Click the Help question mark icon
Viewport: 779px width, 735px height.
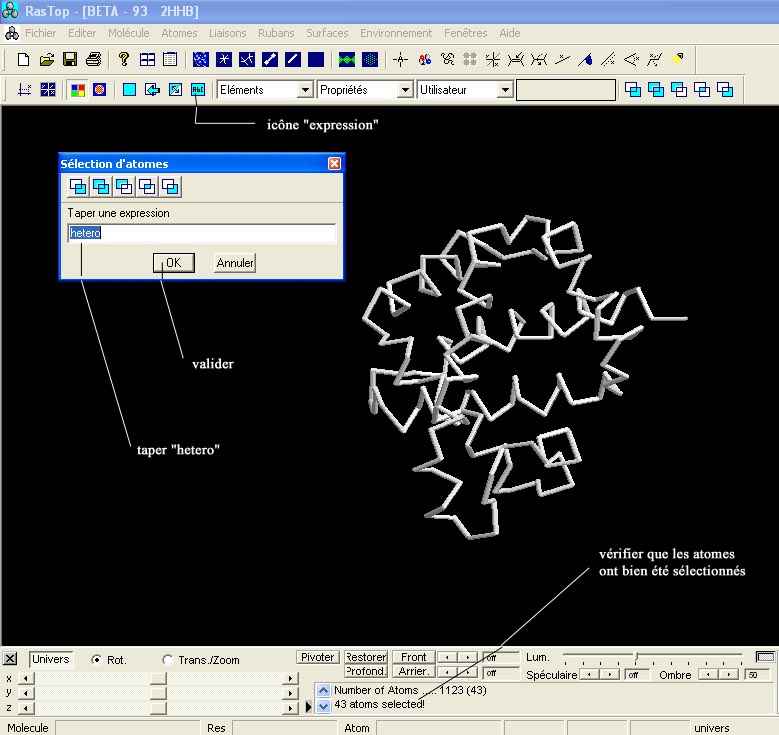[124, 59]
